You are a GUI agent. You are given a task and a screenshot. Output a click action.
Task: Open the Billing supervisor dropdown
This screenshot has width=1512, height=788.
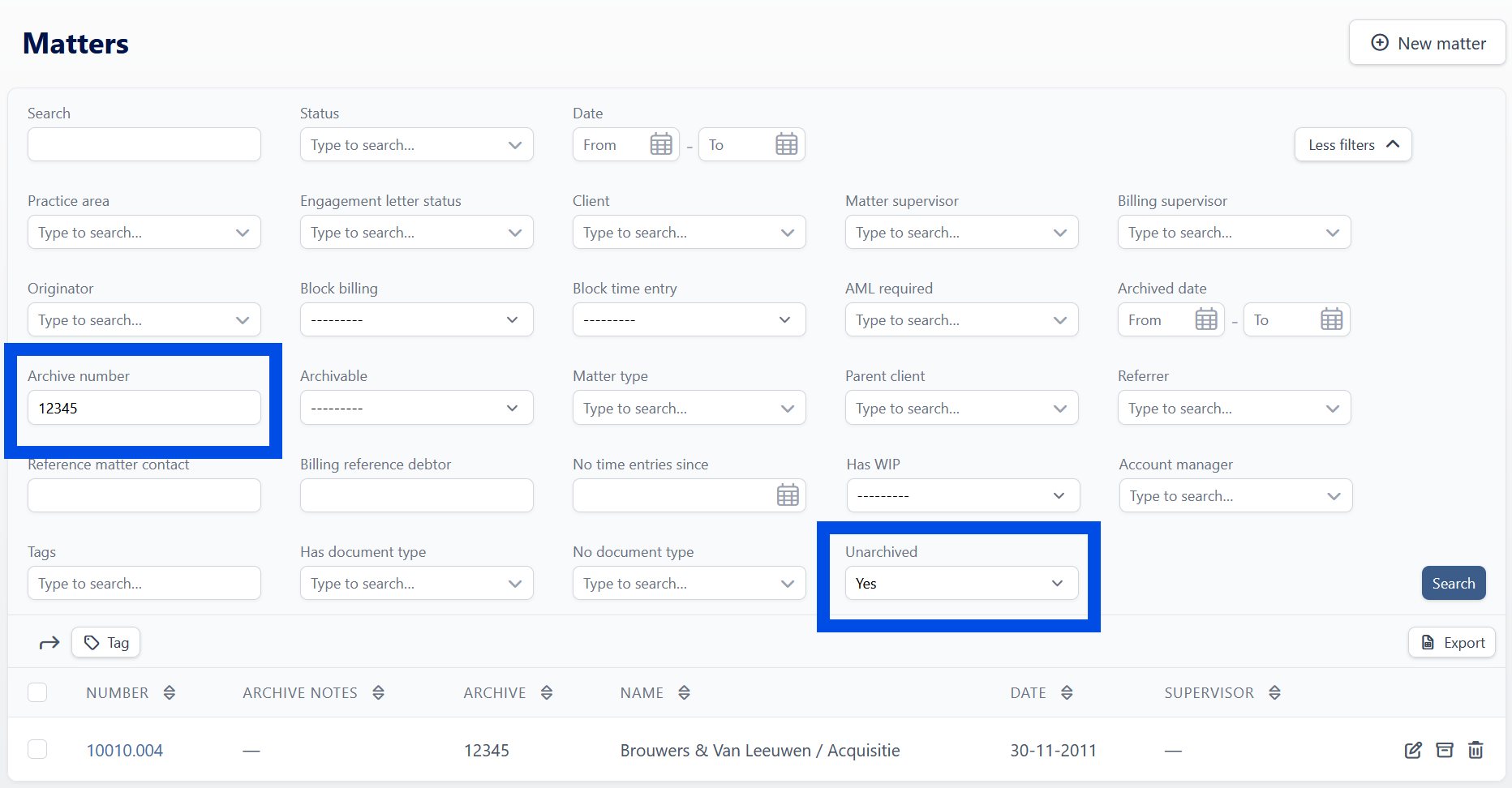1235,232
